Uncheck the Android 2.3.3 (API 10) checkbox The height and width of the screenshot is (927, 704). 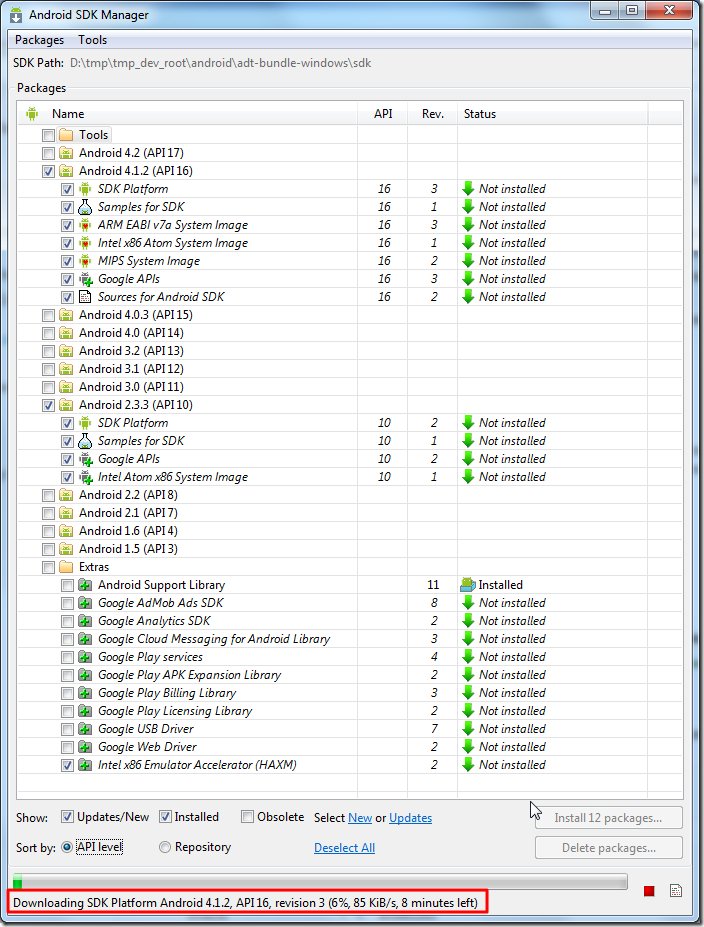pyautogui.click(x=48, y=406)
